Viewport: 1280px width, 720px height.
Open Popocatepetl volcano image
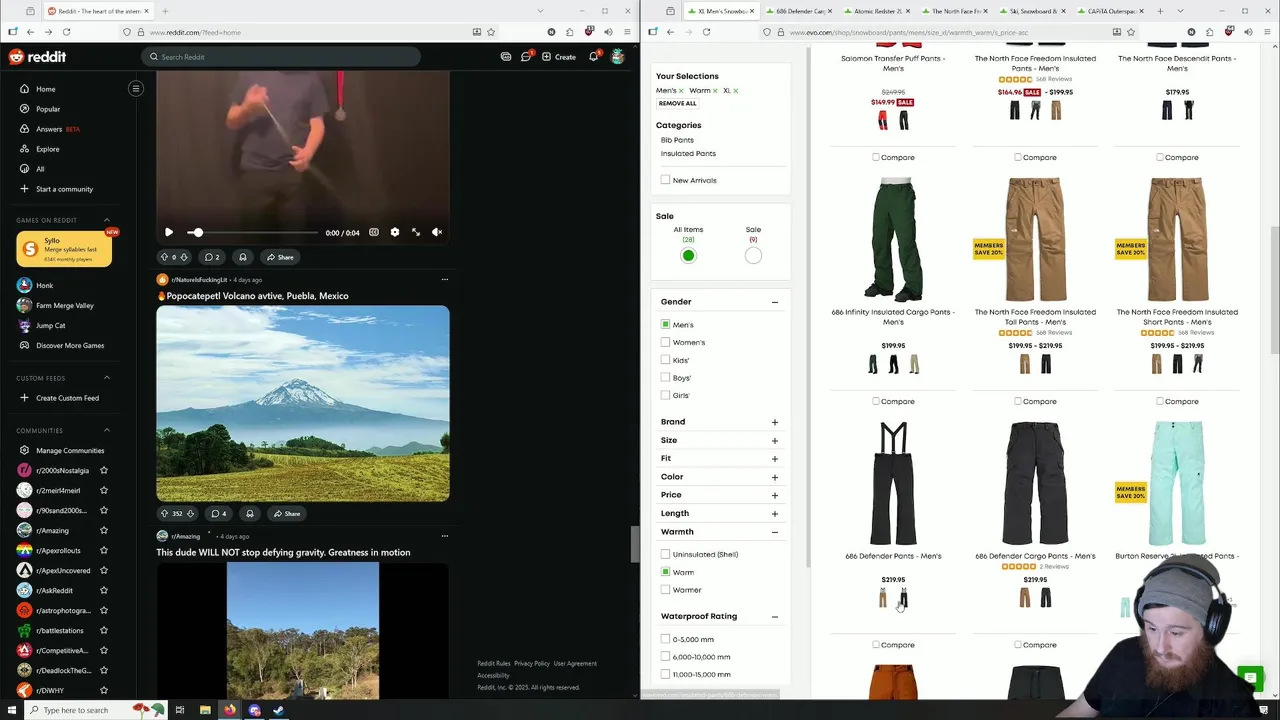303,403
